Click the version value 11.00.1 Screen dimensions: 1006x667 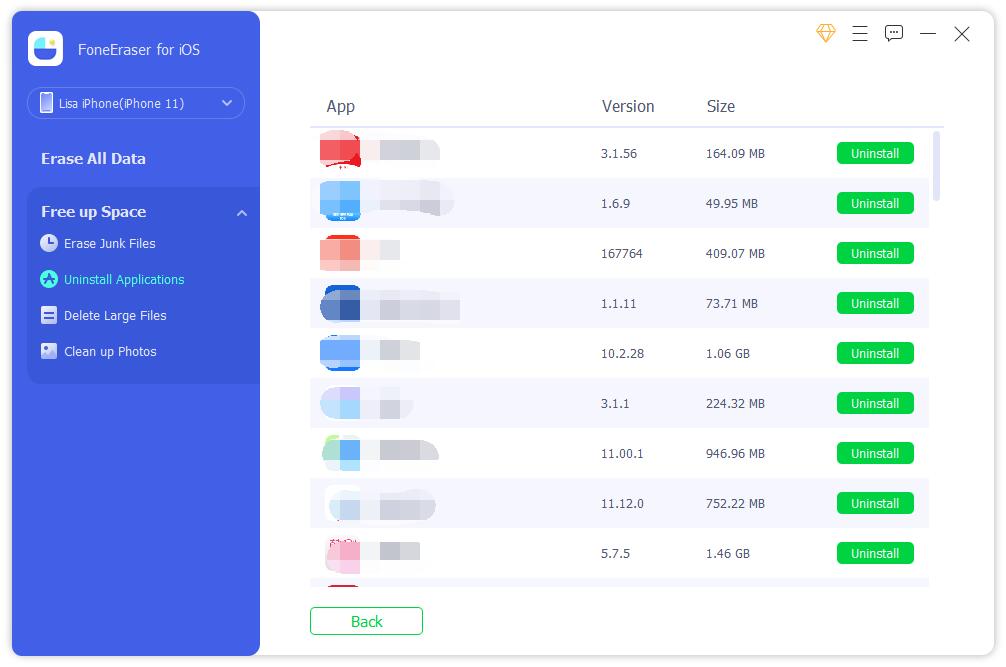tap(622, 453)
